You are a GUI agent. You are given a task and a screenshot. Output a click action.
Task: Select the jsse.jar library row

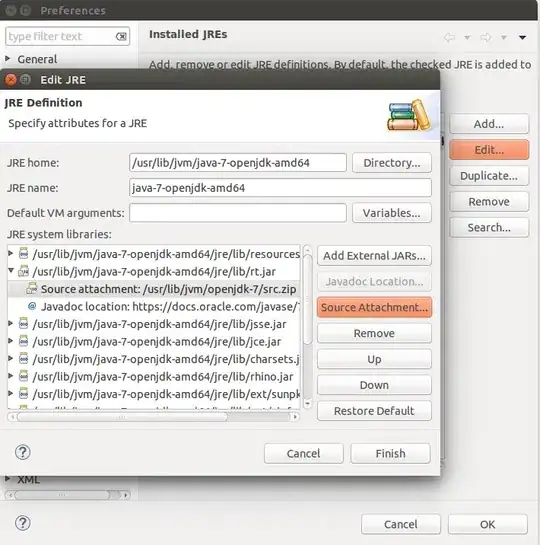pyautogui.click(x=154, y=324)
